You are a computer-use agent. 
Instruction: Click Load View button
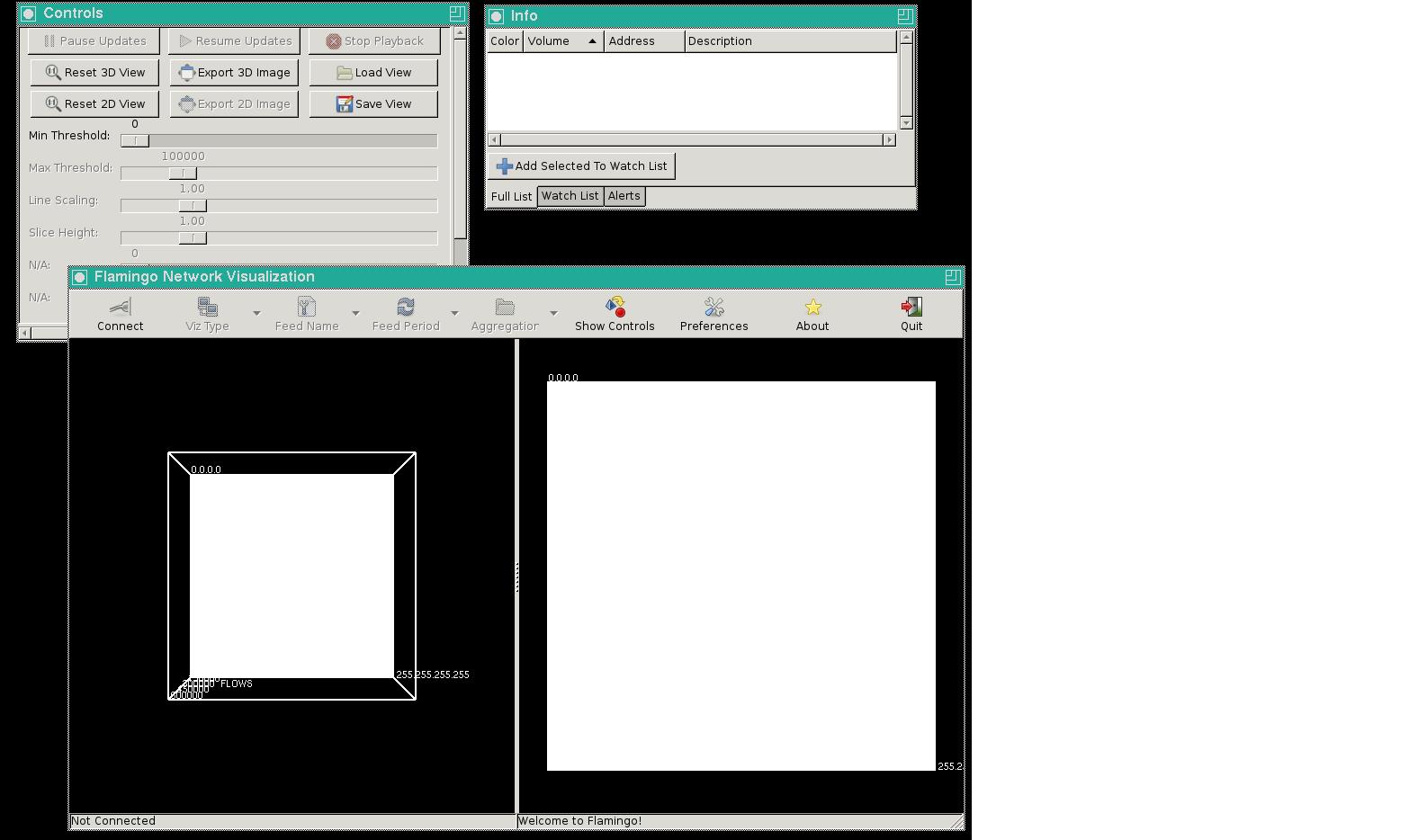(374, 73)
